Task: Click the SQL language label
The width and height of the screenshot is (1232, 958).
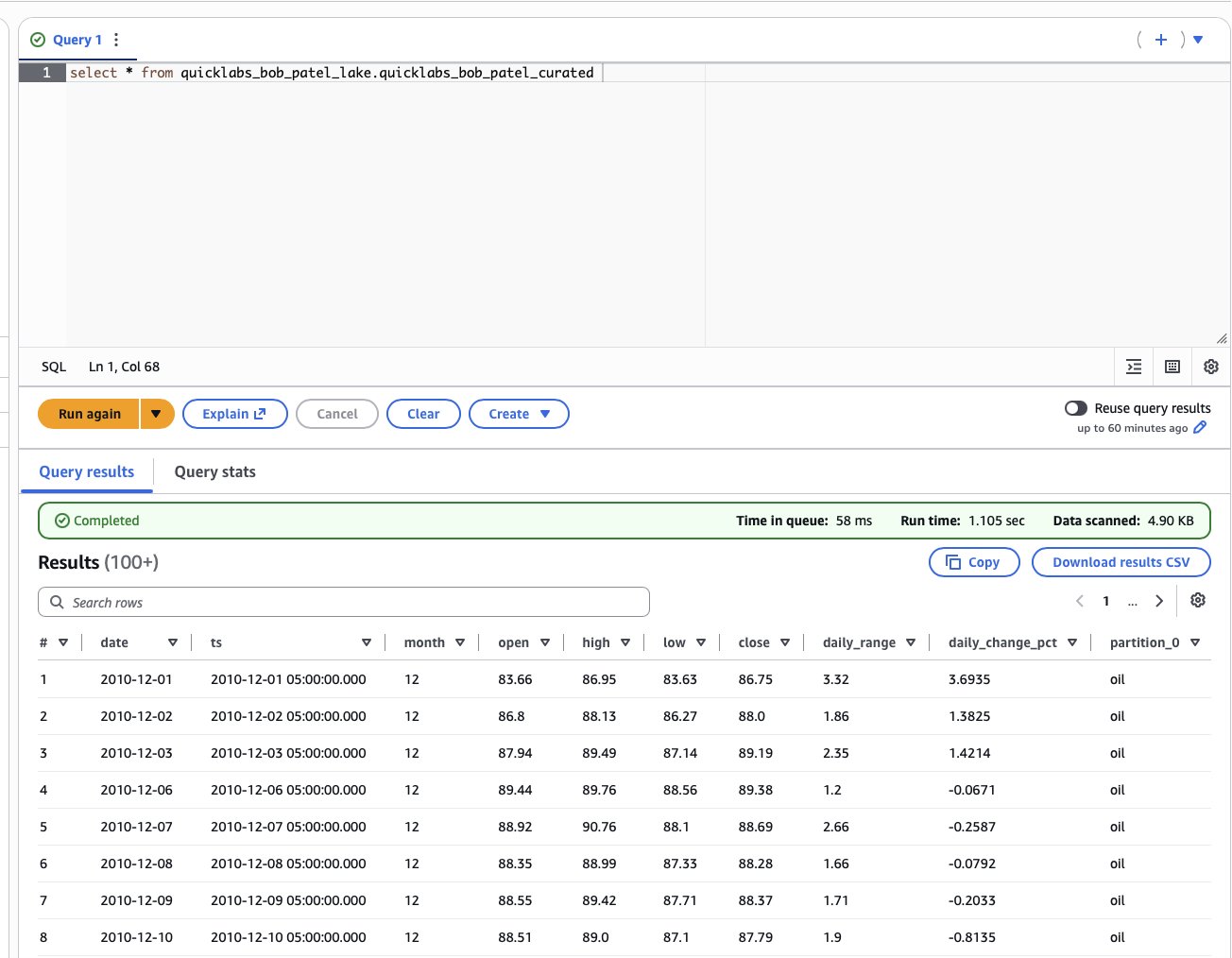Action: tap(54, 367)
